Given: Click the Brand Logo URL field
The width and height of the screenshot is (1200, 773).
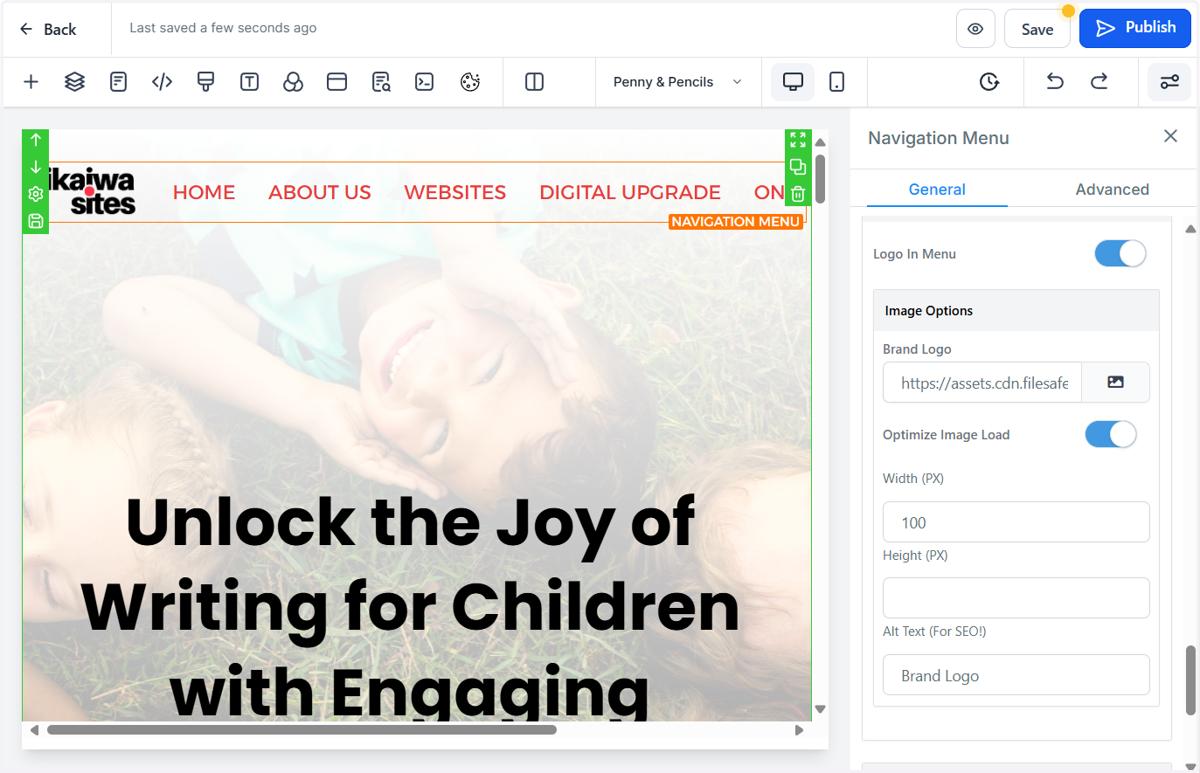Looking at the screenshot, I should (x=982, y=382).
